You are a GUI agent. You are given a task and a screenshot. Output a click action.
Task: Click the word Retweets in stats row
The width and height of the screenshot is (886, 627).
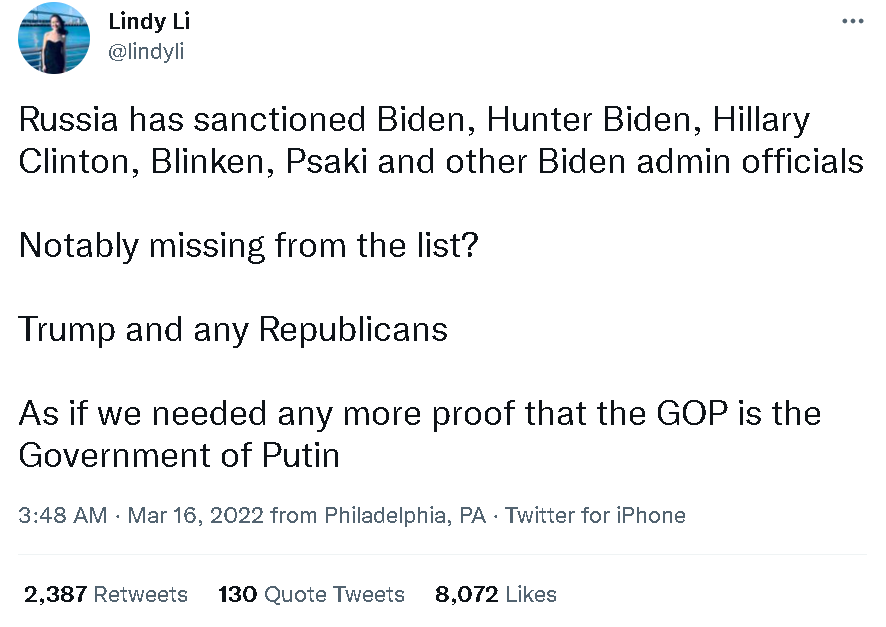(141, 594)
